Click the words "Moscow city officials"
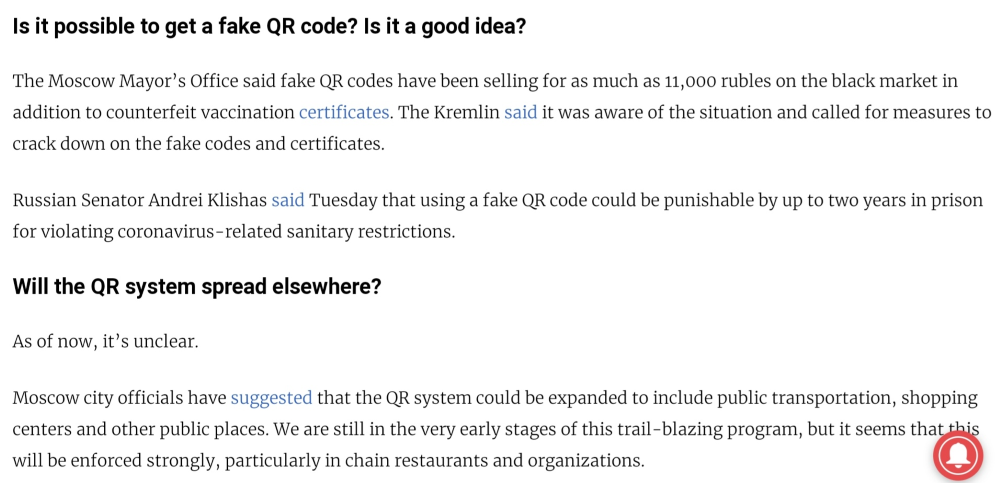 click(98, 398)
